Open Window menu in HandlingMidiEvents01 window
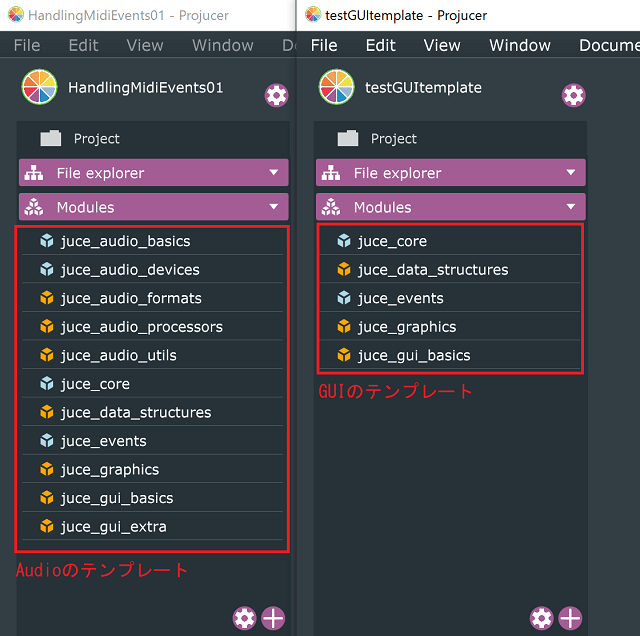 pyautogui.click(x=223, y=45)
